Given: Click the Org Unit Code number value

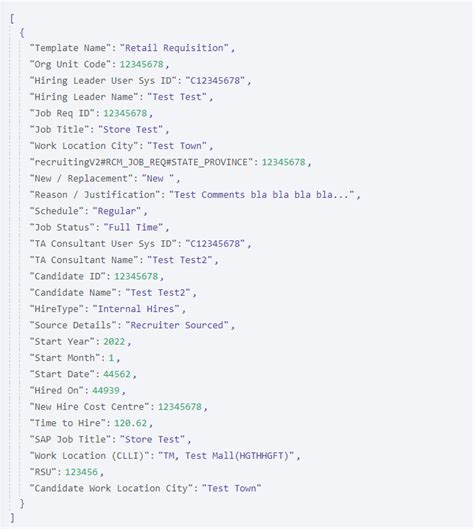Looking at the screenshot, I should coord(141,64).
